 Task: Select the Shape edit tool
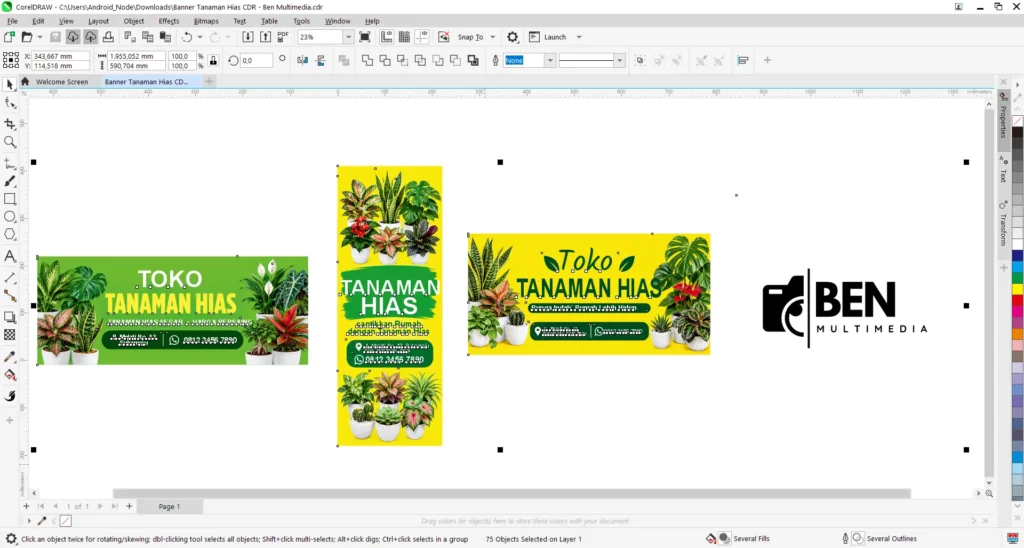coord(10,103)
